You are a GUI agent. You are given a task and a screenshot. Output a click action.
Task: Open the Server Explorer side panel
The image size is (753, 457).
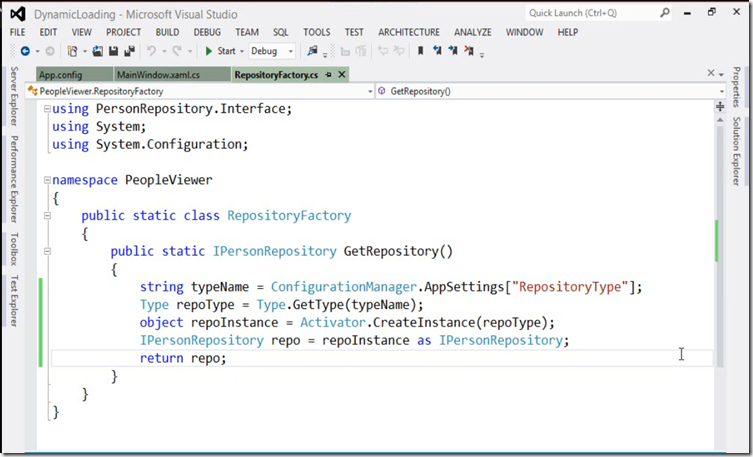coord(14,96)
